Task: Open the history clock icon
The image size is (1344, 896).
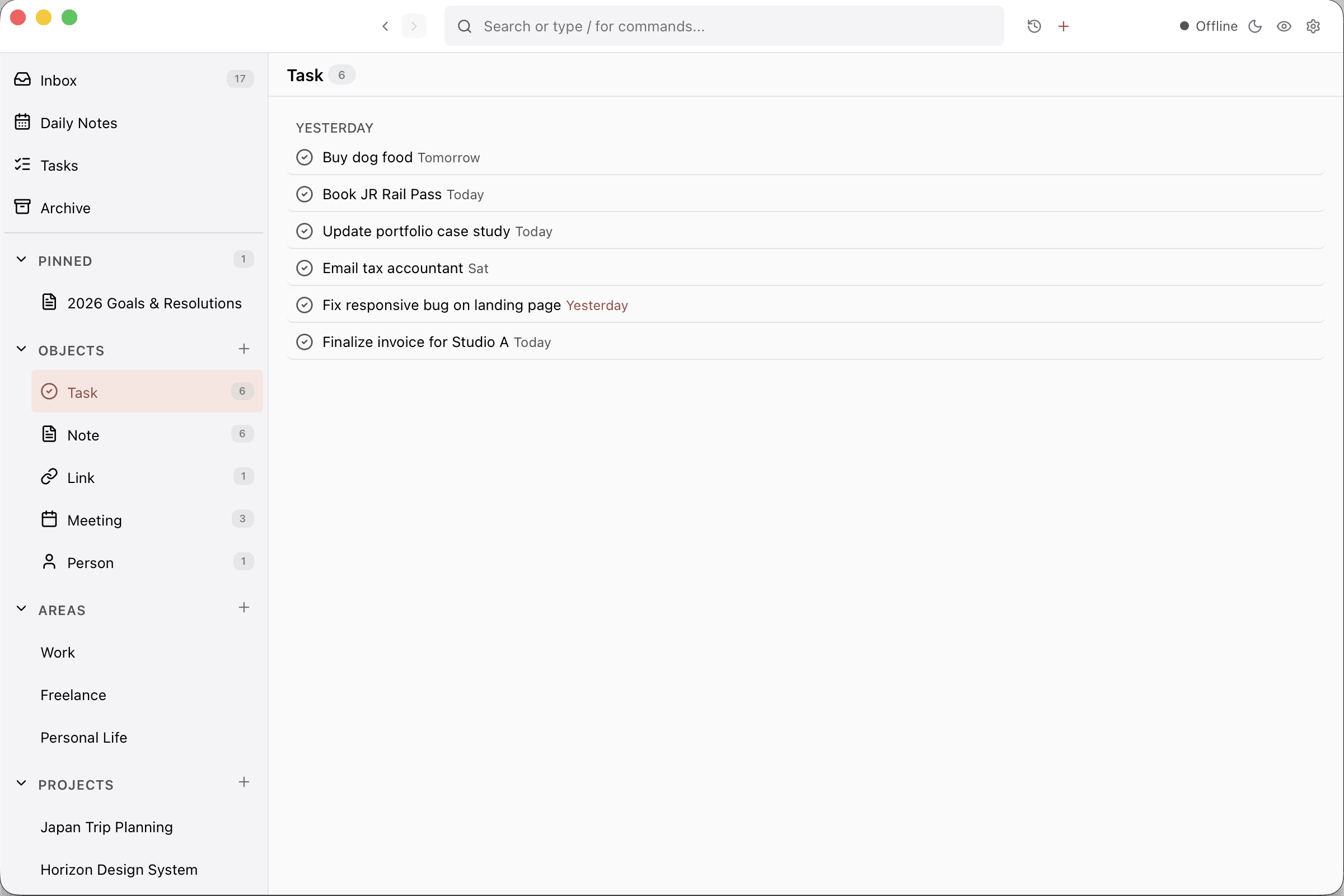Action: click(x=1034, y=26)
